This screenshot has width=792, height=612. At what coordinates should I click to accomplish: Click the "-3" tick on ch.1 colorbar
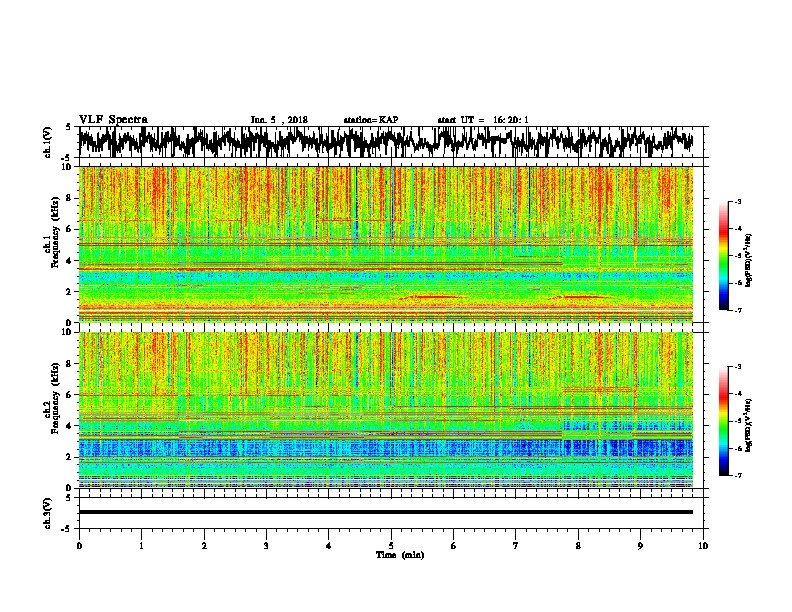(x=738, y=201)
